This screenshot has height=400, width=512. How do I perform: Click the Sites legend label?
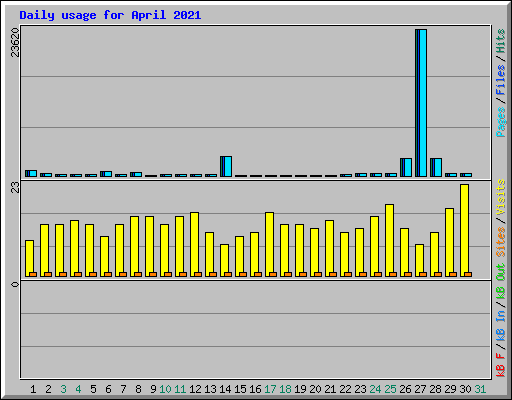(501, 242)
